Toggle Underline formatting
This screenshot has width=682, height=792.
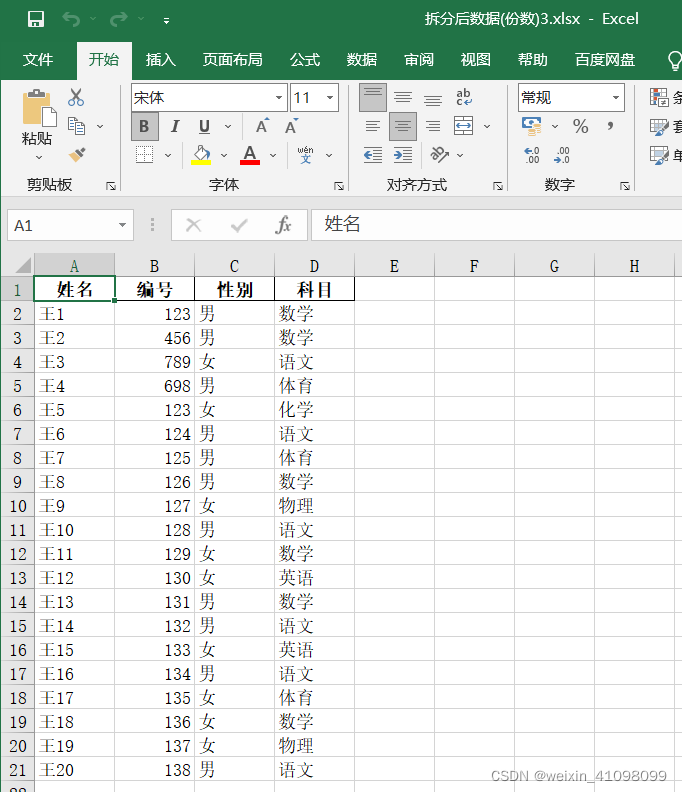point(205,126)
